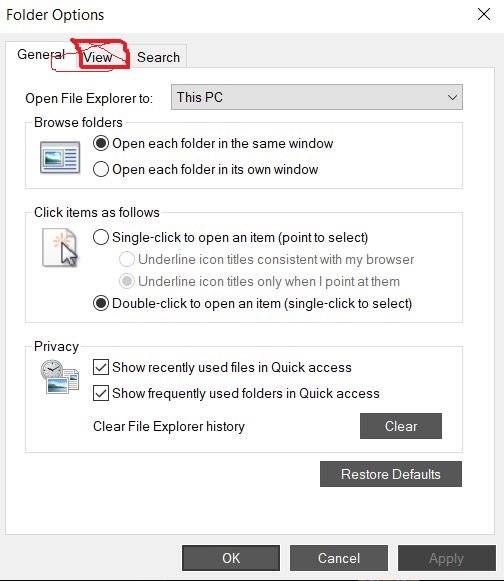Switch to the Search tab
The height and width of the screenshot is (581, 504).
pyautogui.click(x=158, y=57)
